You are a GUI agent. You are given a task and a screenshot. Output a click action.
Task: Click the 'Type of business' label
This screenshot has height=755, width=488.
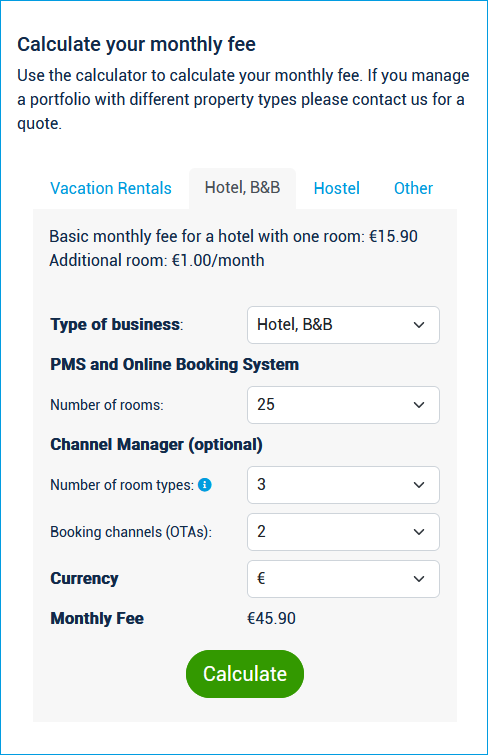[117, 325]
